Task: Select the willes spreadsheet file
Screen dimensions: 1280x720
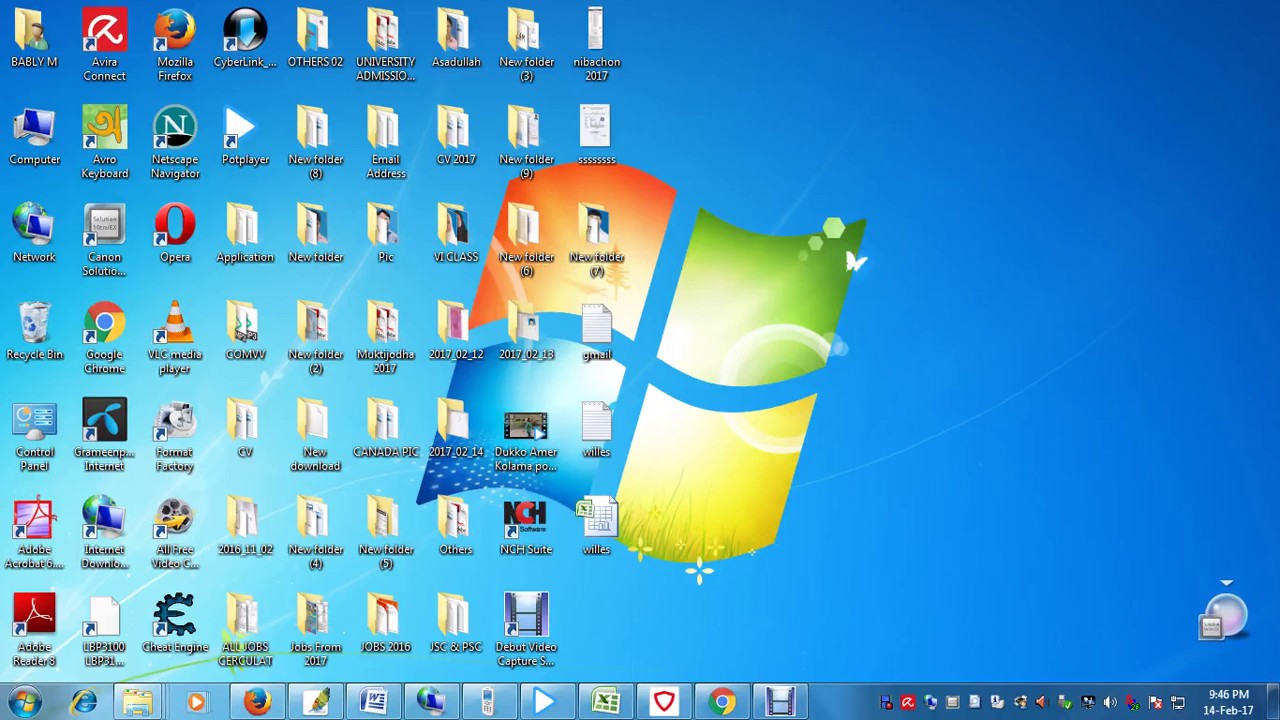Action: [596, 527]
